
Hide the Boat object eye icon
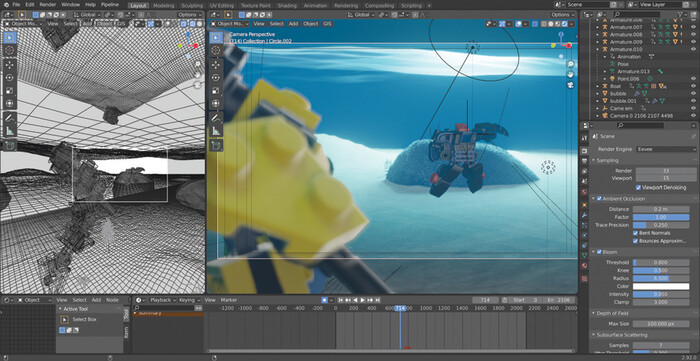point(693,86)
